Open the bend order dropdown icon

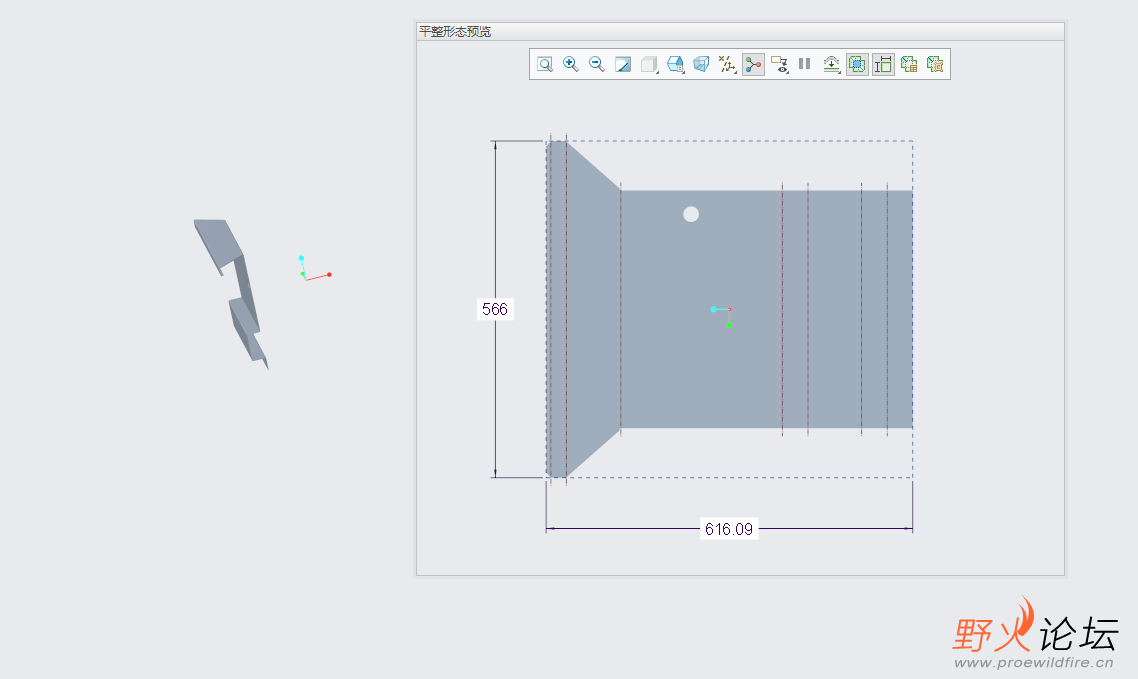(x=832, y=64)
